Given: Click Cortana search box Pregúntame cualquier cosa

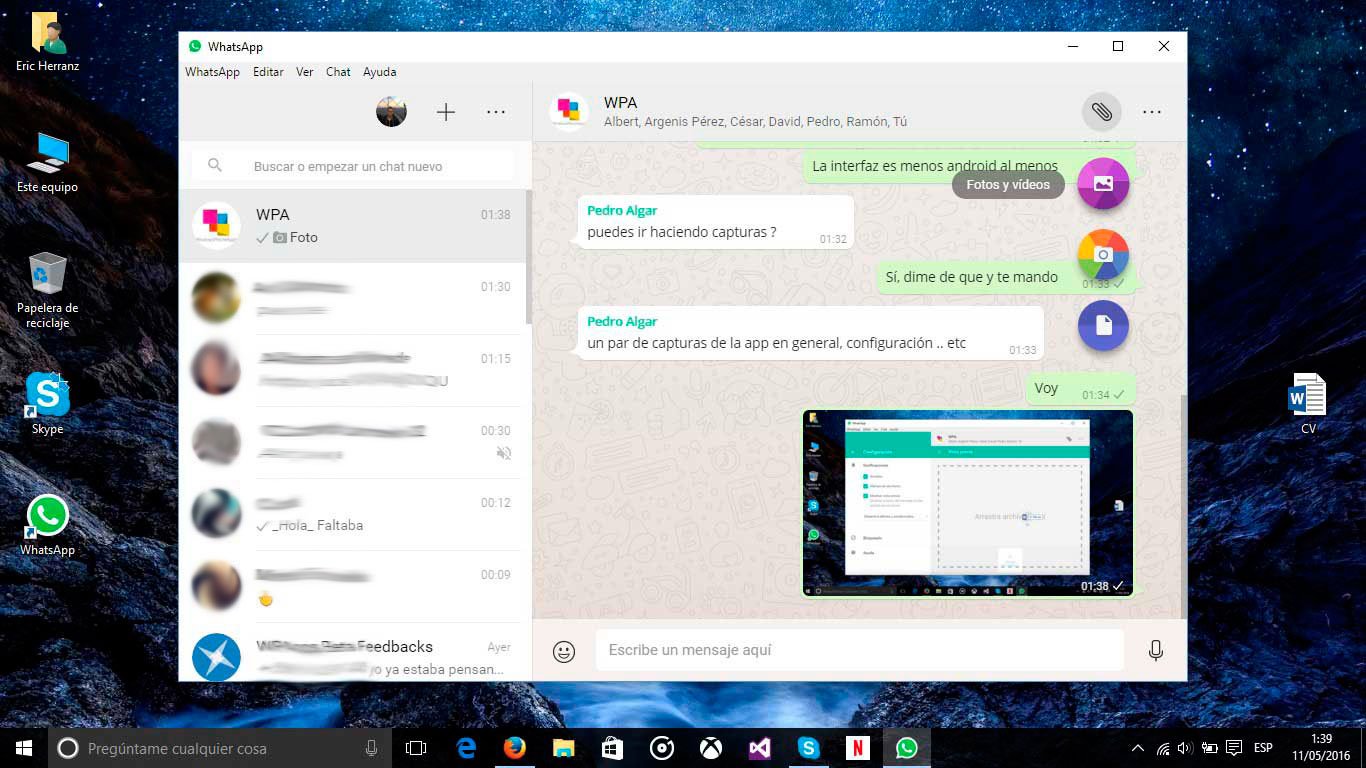Looking at the screenshot, I should [x=219, y=748].
